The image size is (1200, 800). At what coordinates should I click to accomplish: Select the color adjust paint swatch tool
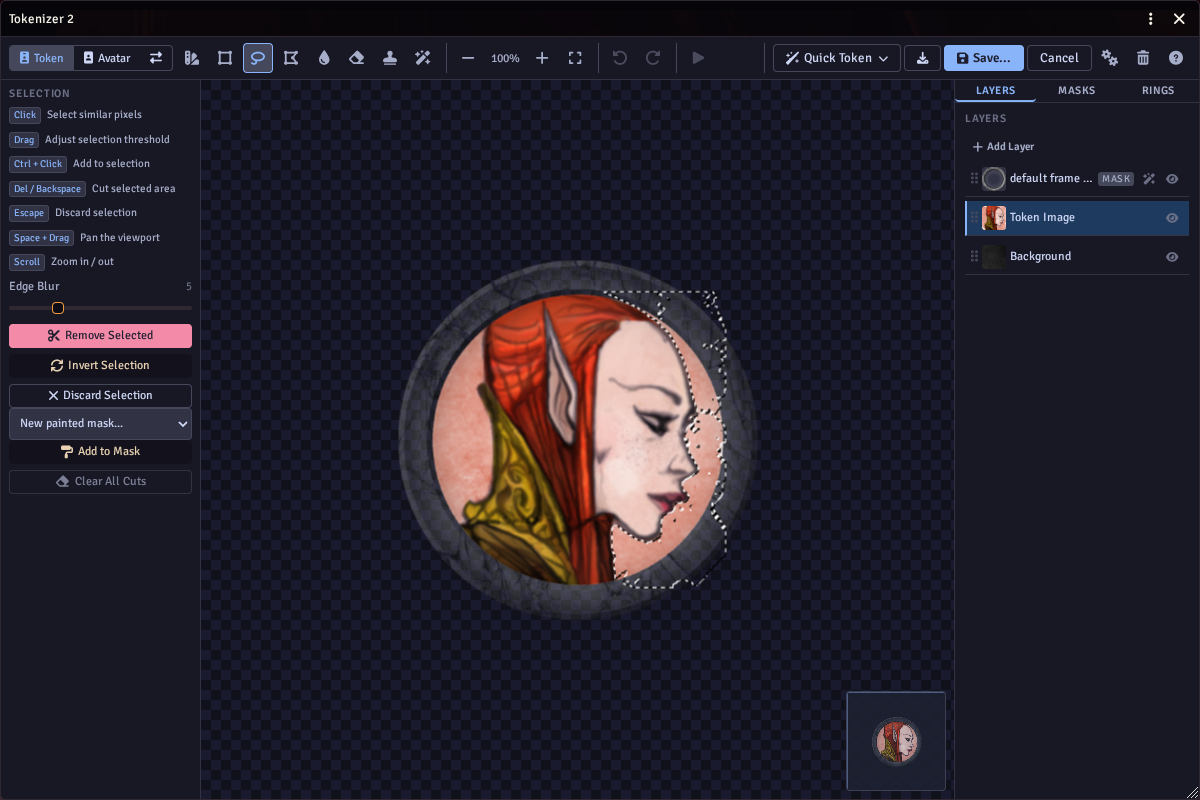click(192, 58)
